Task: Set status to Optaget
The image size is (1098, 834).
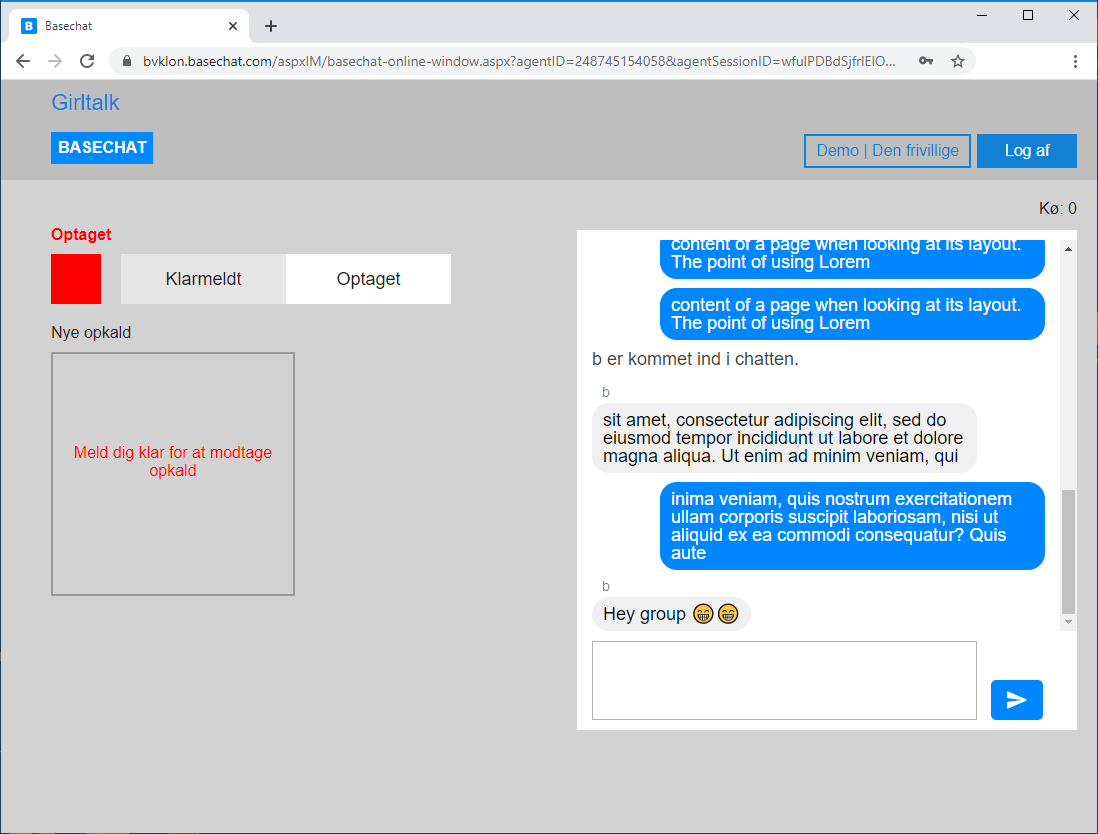Action: pos(368,279)
